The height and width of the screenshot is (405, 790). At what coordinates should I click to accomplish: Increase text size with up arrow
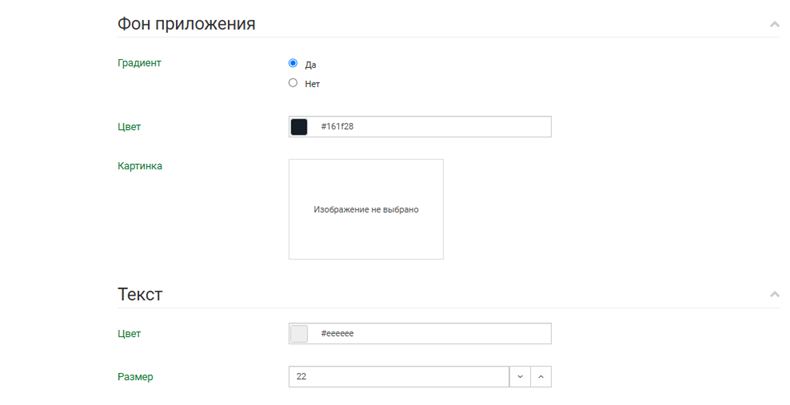[x=541, y=377]
